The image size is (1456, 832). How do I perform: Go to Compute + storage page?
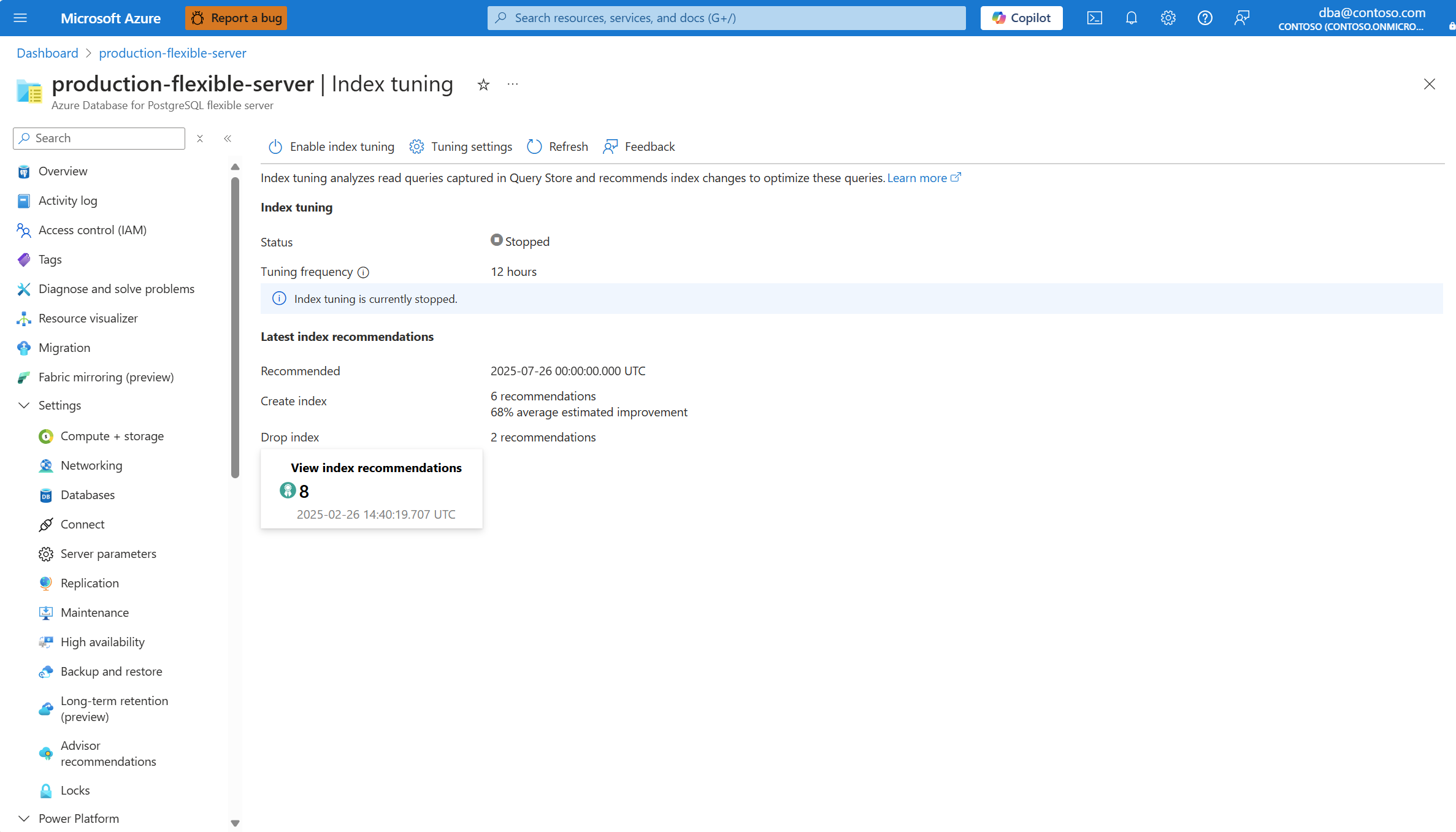[112, 436]
